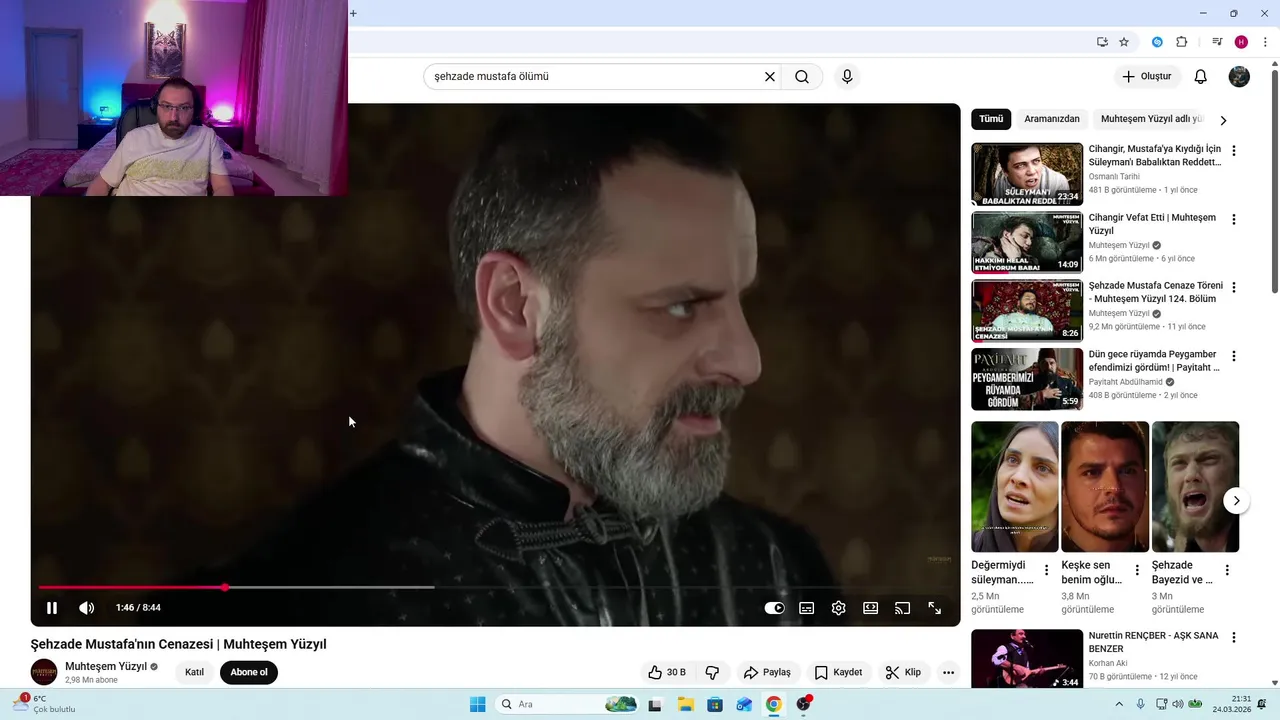Show next Shorts with the arrow
The width and height of the screenshot is (1280, 720).
point(1237,500)
